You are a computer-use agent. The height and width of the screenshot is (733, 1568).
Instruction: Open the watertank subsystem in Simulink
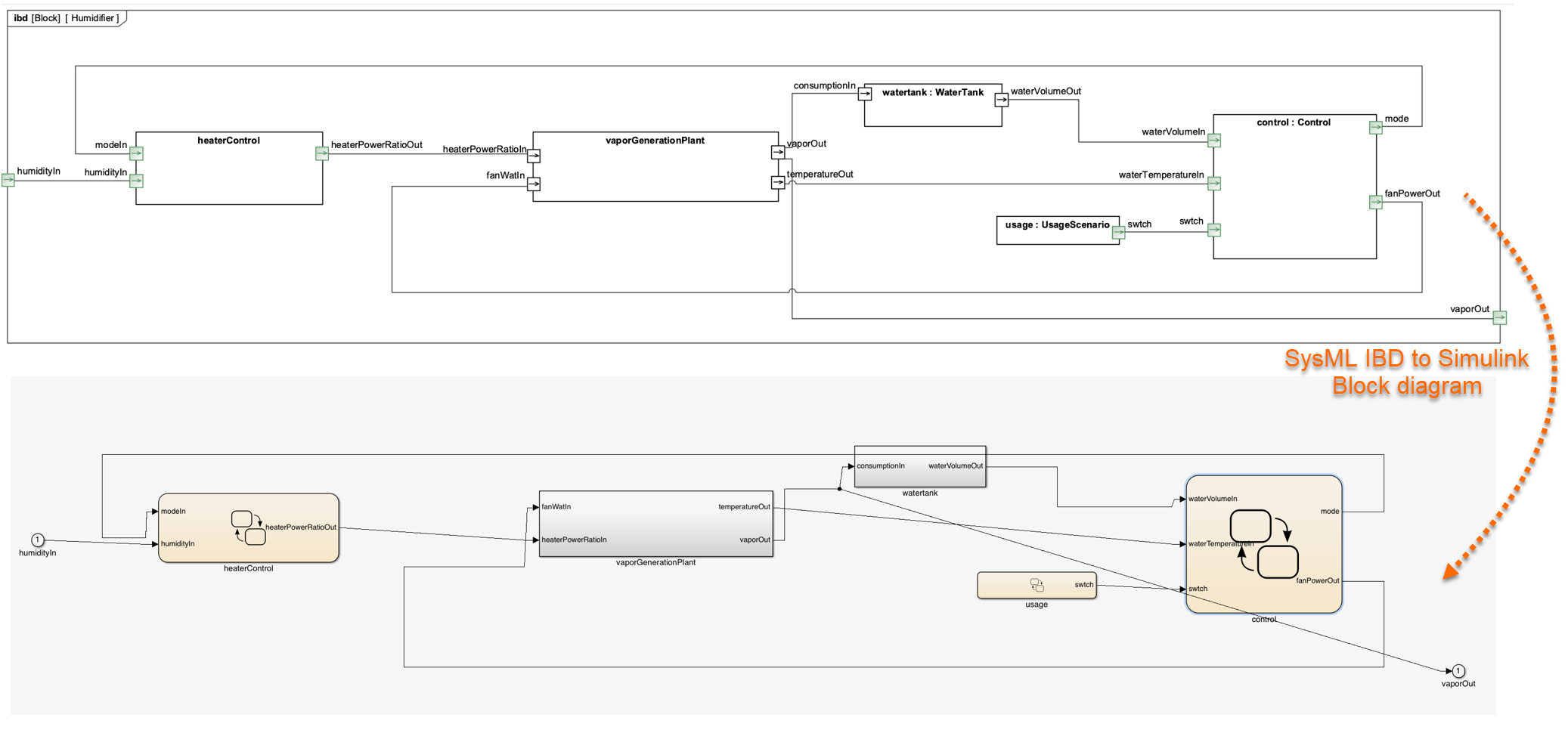[920, 466]
